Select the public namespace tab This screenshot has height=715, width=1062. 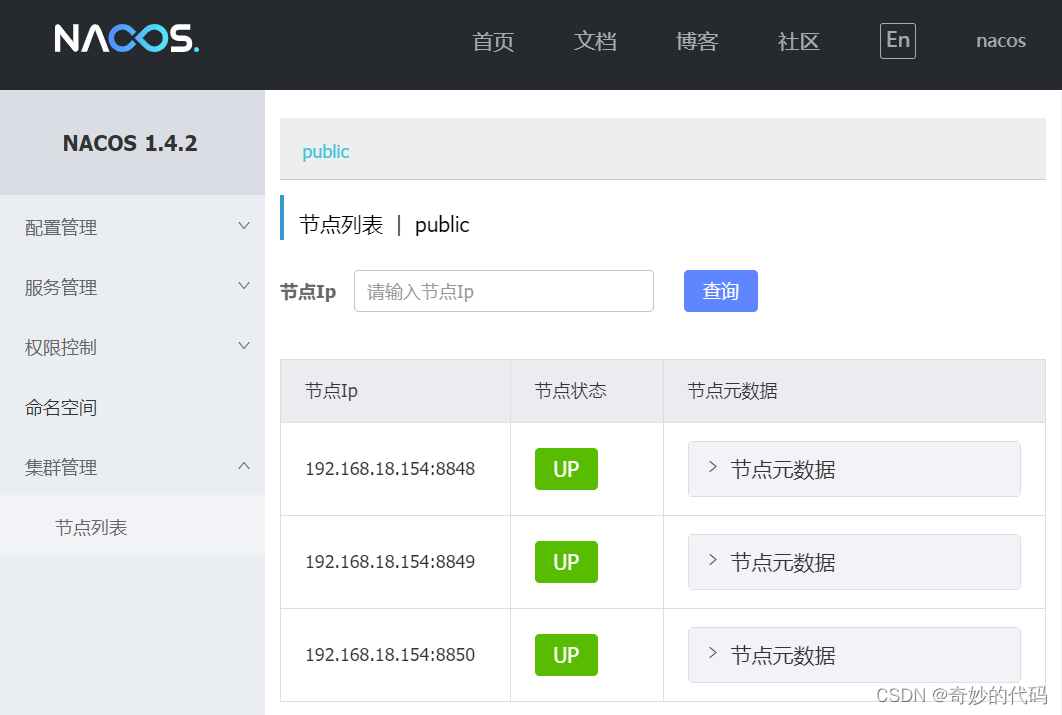[325, 151]
